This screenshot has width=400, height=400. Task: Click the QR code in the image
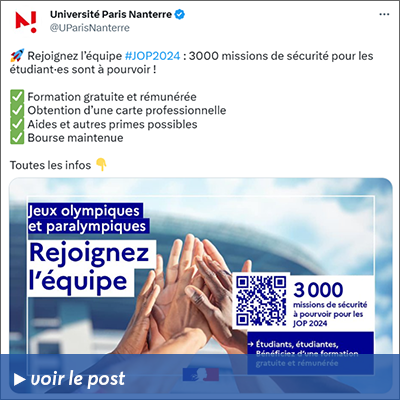pyautogui.click(x=261, y=300)
